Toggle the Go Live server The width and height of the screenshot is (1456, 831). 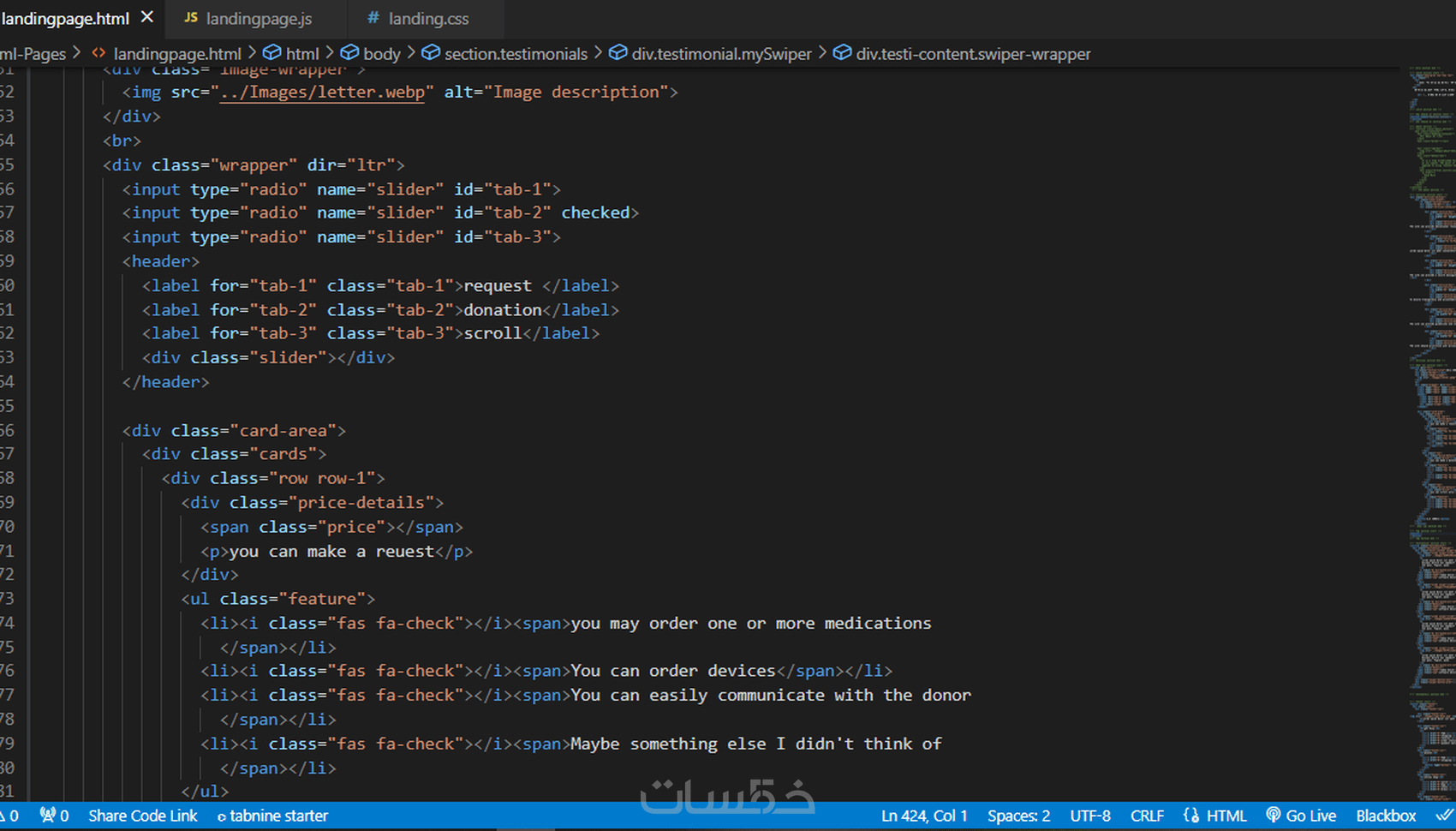pos(1301,816)
